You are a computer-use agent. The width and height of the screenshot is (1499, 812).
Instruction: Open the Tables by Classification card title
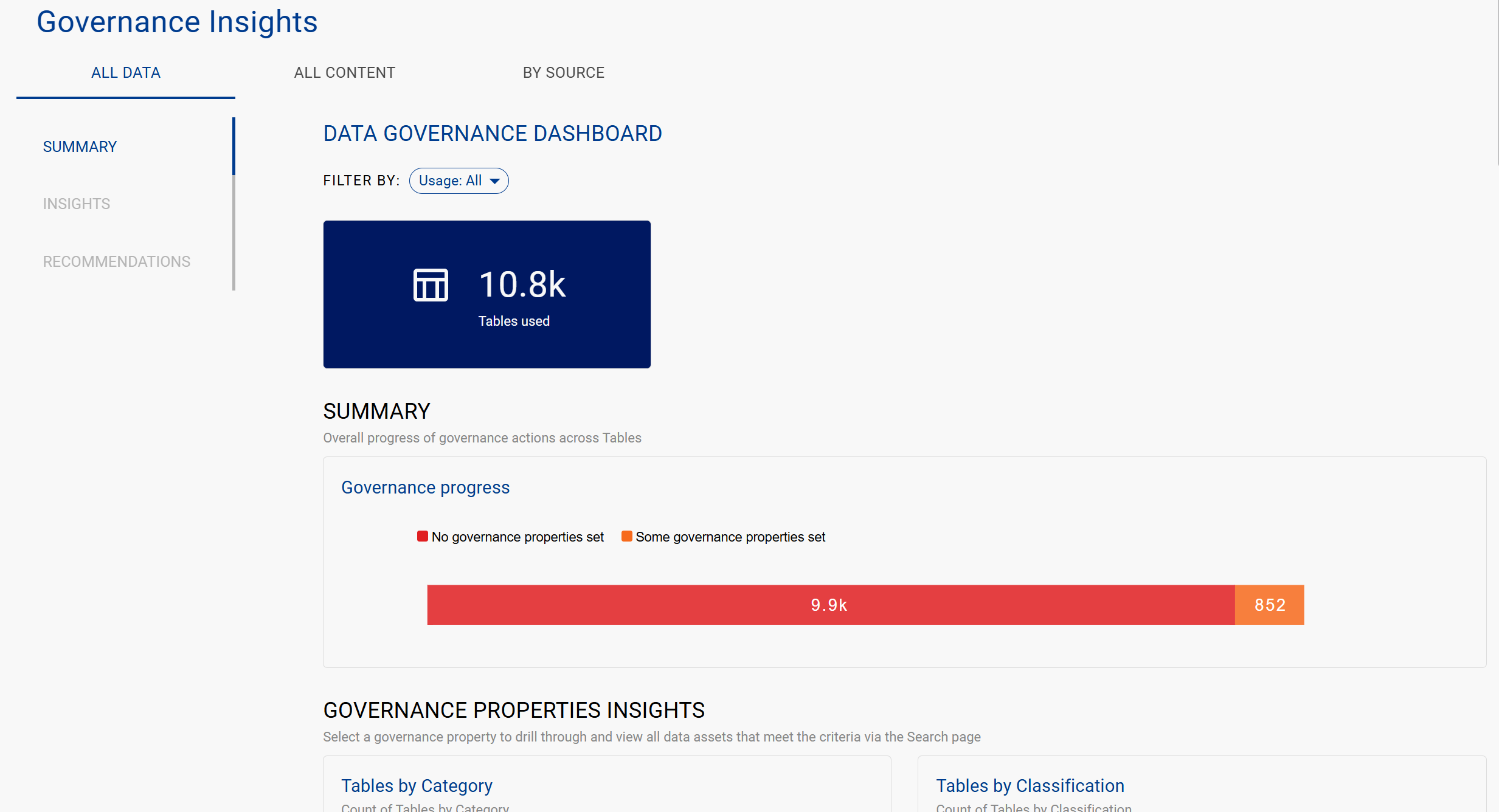[1030, 786]
